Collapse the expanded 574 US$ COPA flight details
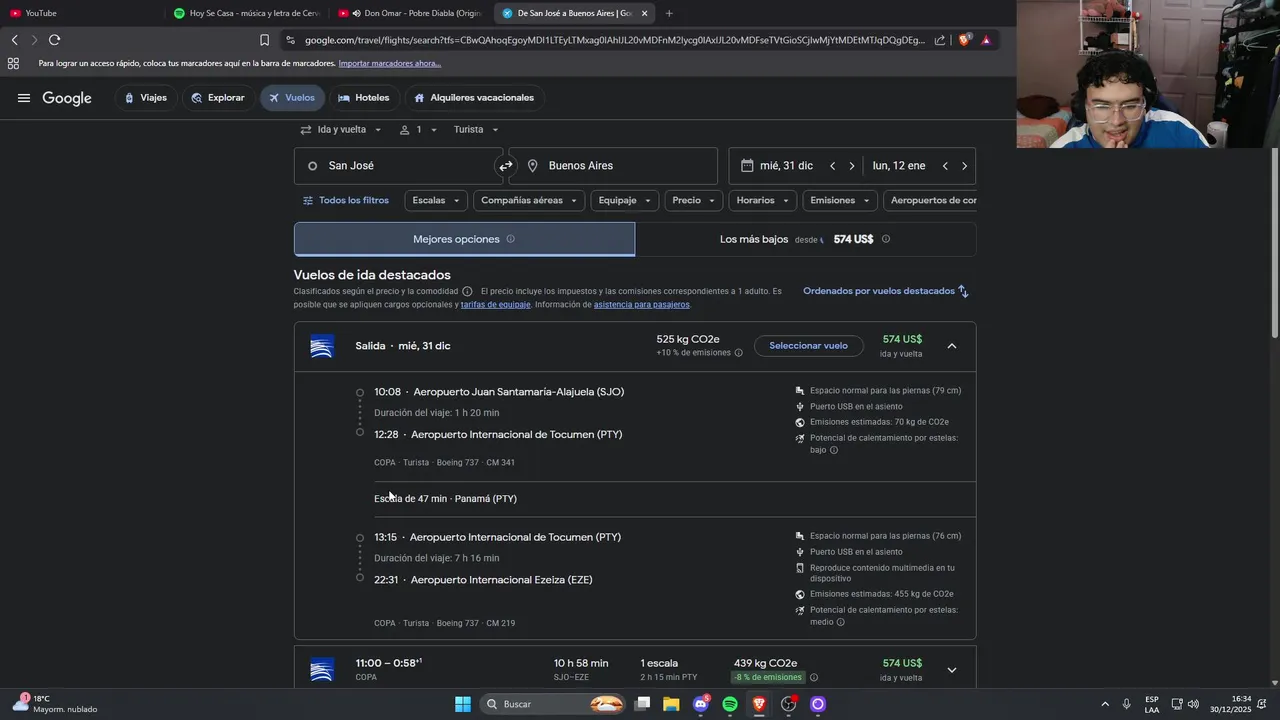This screenshot has height=720, width=1280. tap(952, 346)
